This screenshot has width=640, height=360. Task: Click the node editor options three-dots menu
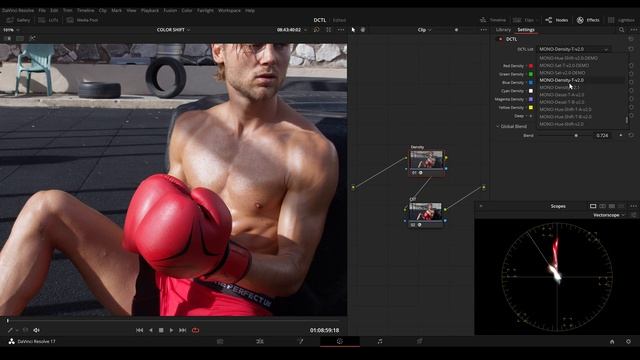[484, 30]
